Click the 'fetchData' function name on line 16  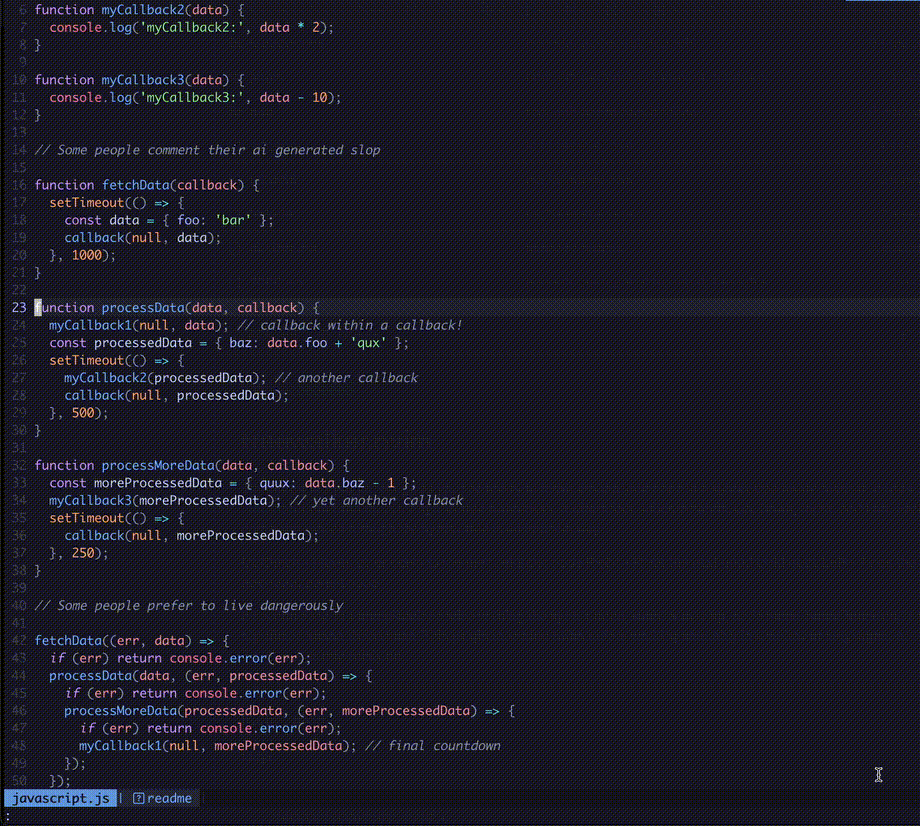click(136, 185)
